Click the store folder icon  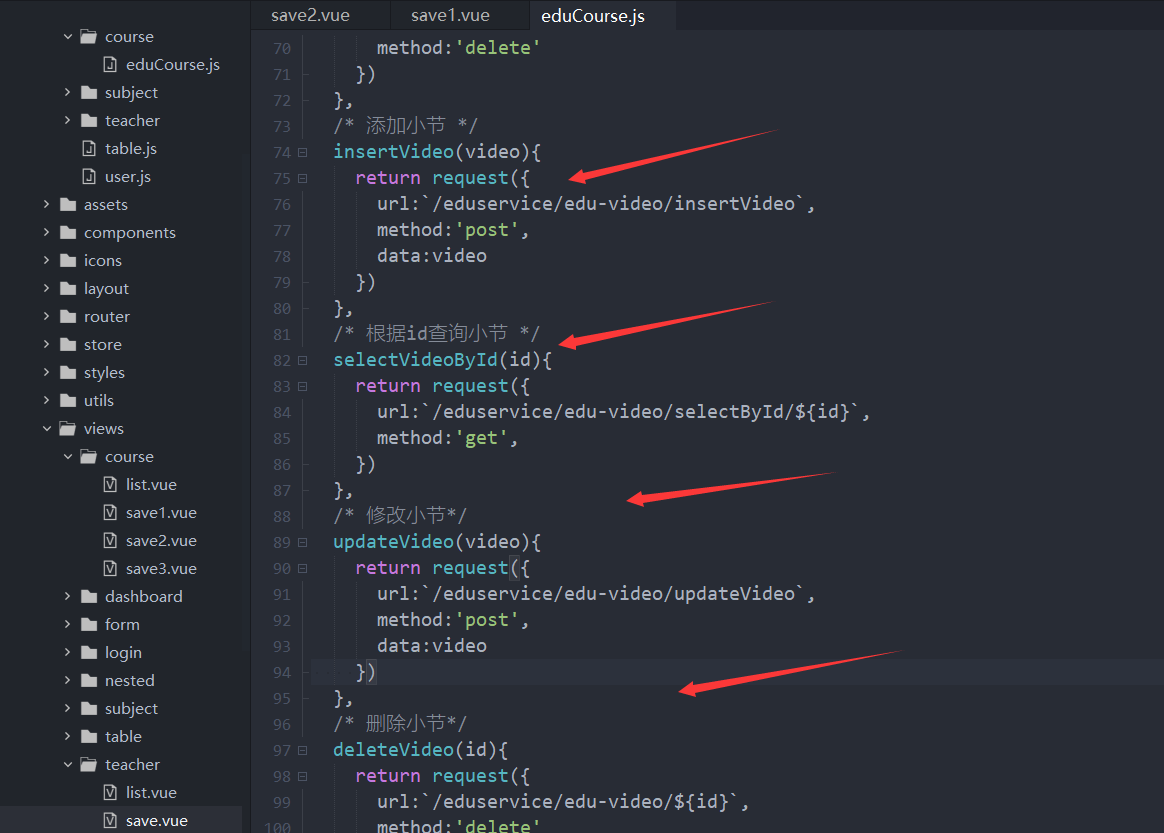(68, 344)
